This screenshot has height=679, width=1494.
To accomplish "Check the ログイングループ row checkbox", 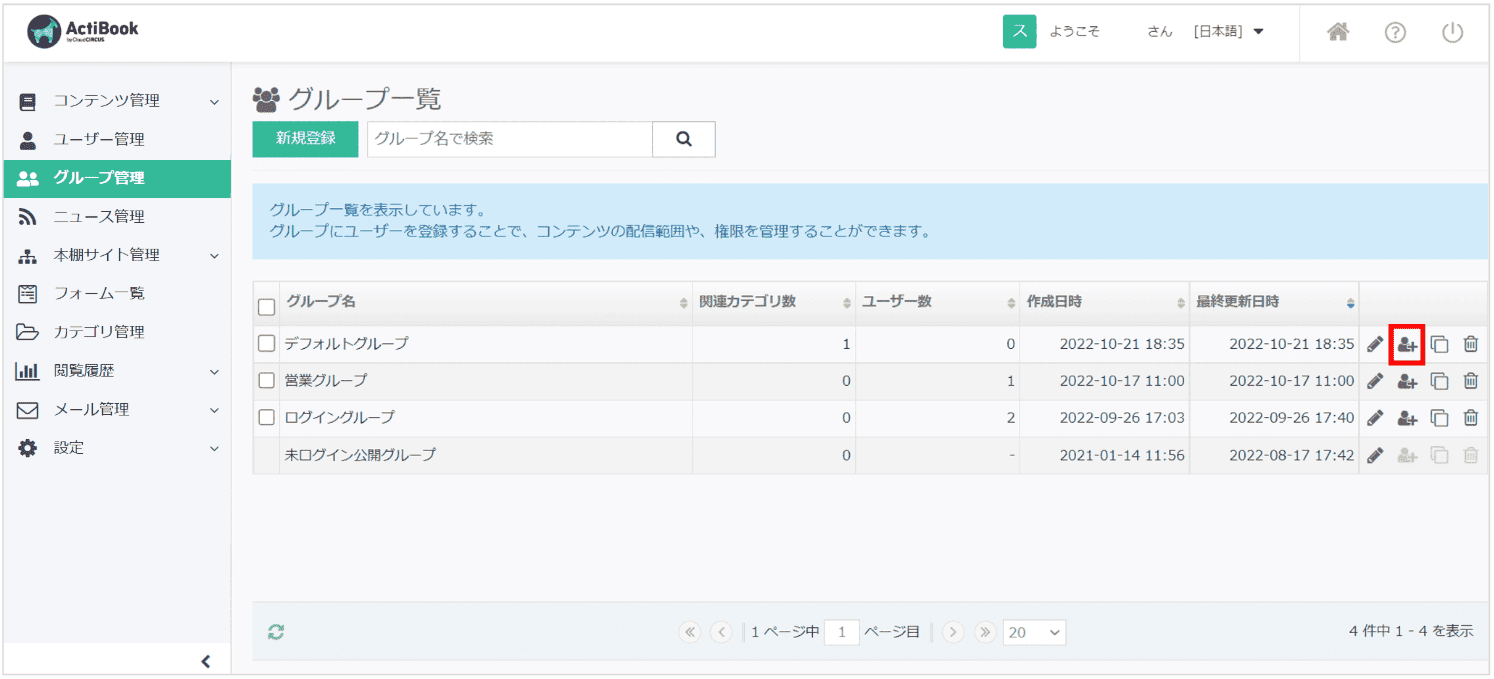I will coord(266,417).
